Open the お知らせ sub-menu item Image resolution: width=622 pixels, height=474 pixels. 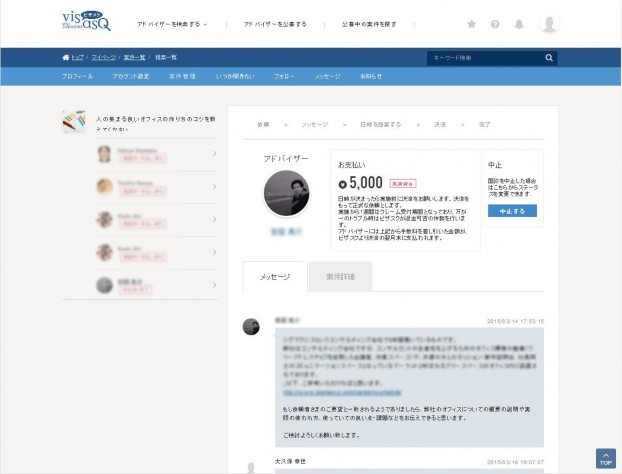371,76
